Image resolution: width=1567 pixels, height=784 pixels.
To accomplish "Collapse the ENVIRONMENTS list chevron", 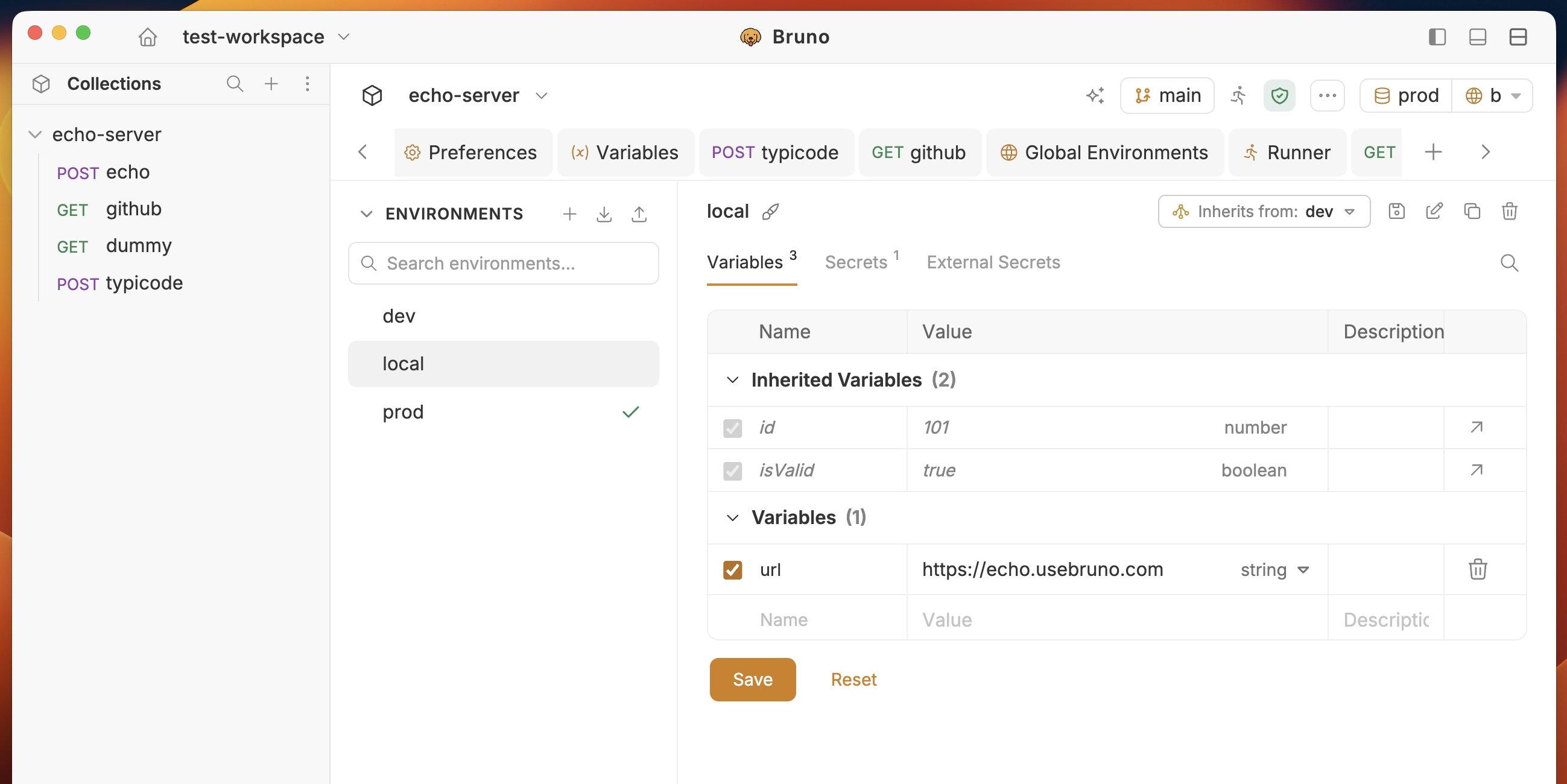I will pyautogui.click(x=366, y=214).
